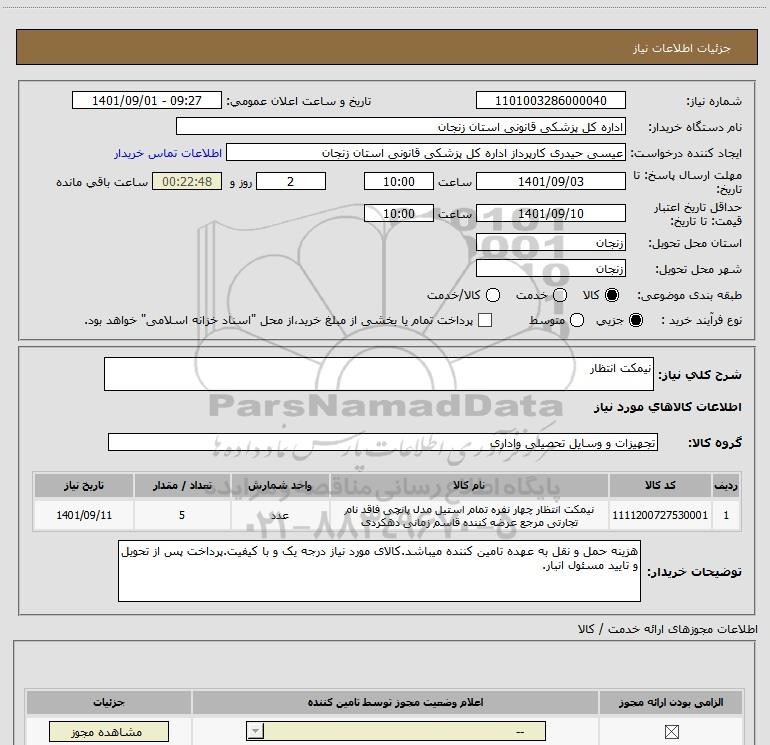Image resolution: width=770 pixels, height=745 pixels.
Task: Click the announcement date 1401/09/01 field
Action: pos(147,100)
